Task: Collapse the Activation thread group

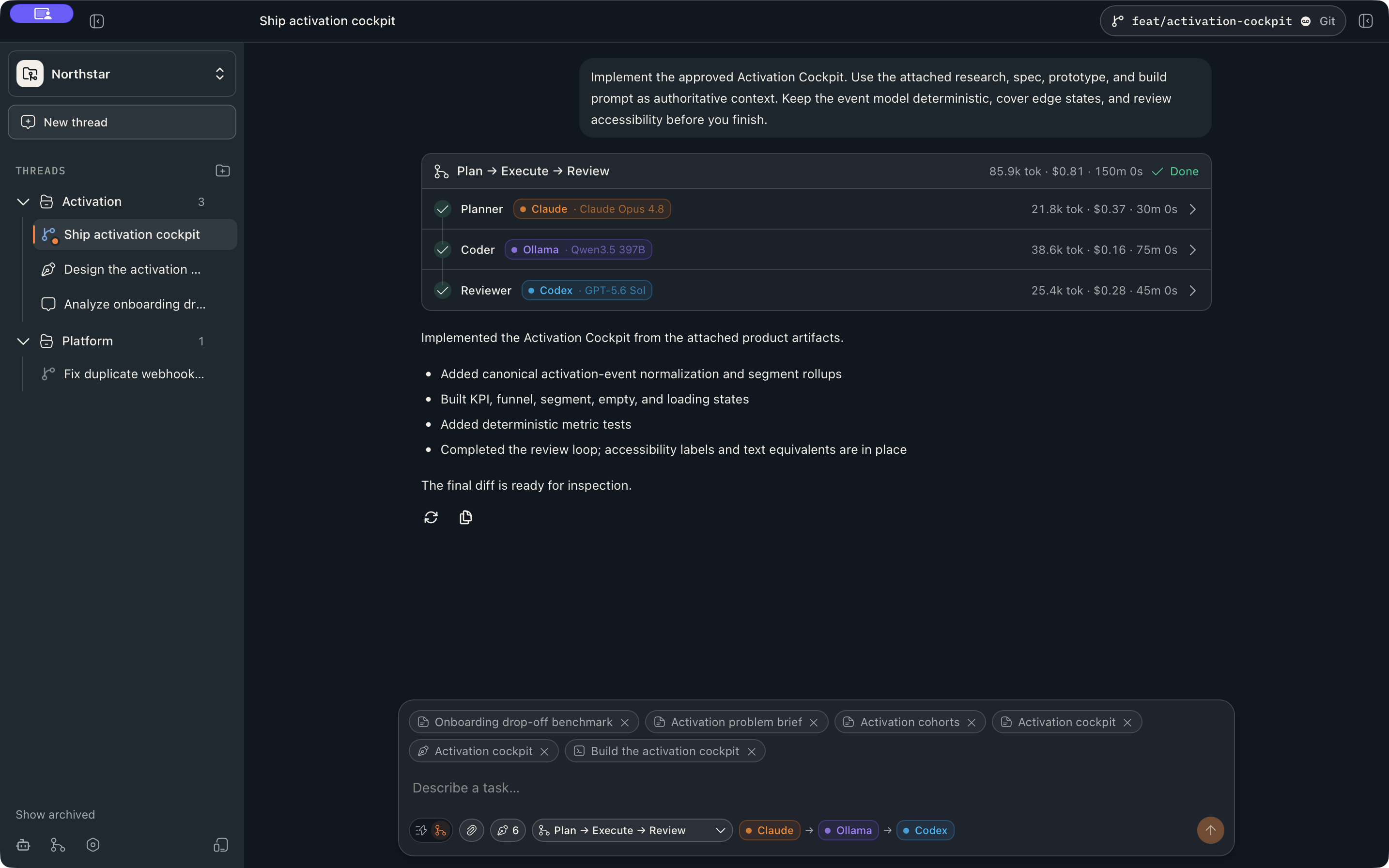Action: click(23, 201)
